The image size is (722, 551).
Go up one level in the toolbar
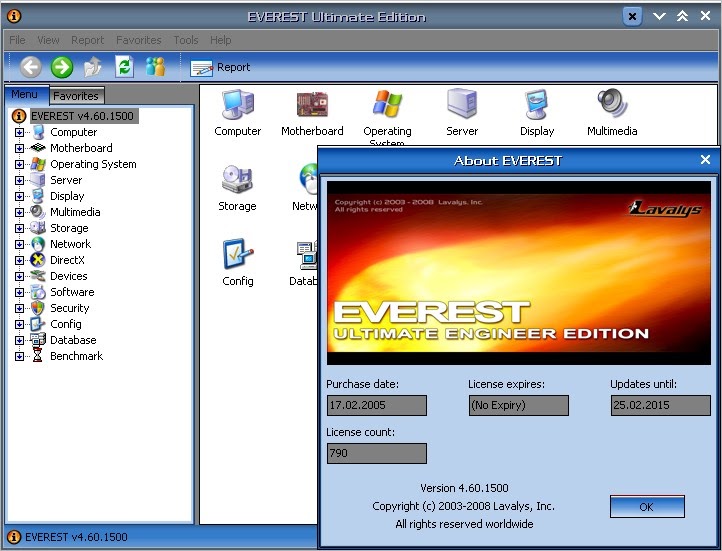coord(93,67)
